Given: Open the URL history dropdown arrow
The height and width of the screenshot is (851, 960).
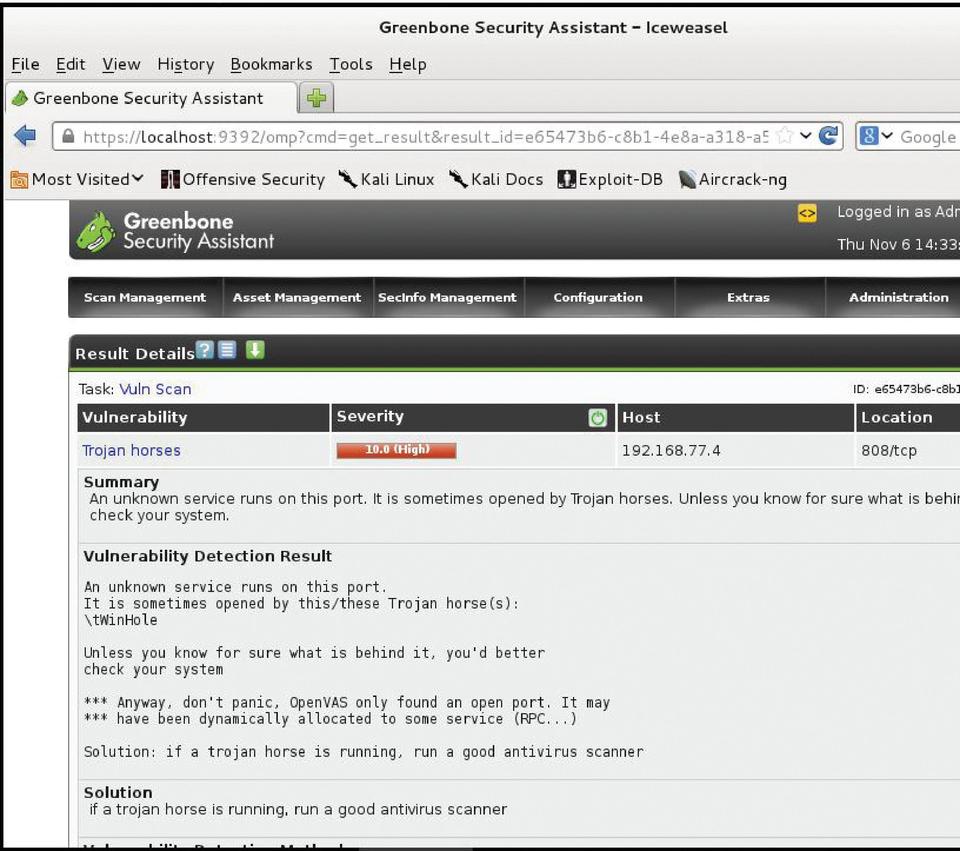Looking at the screenshot, I should (x=806, y=136).
